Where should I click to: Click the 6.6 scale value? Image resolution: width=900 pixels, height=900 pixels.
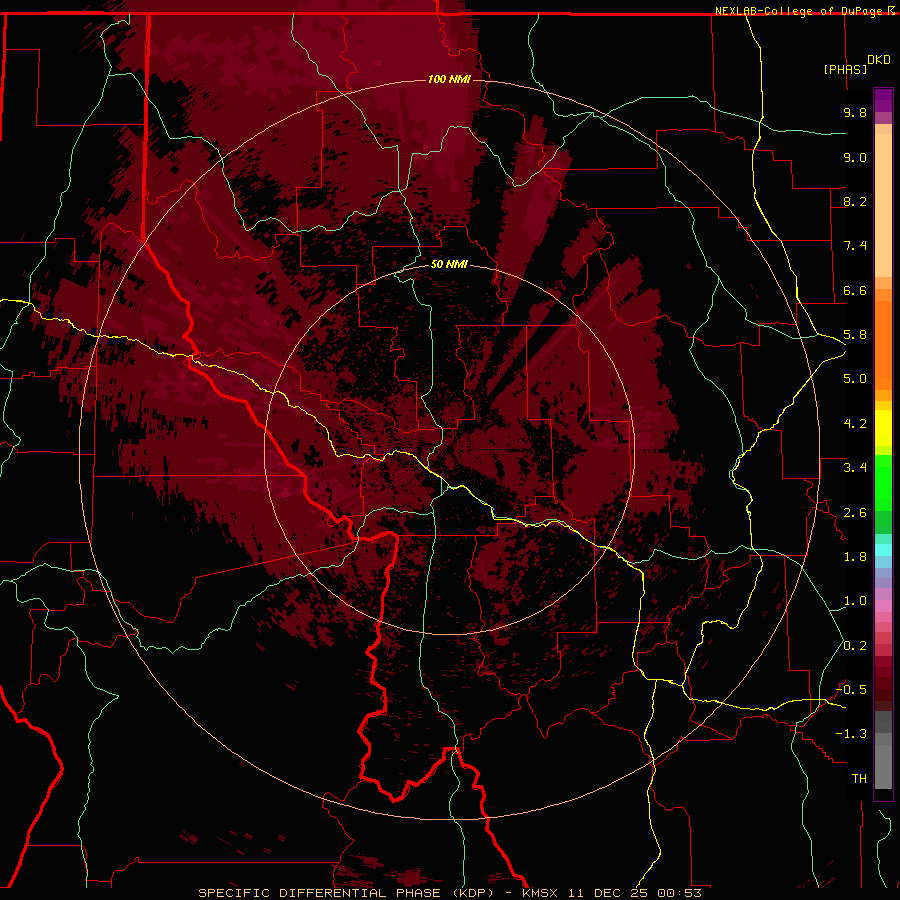pyautogui.click(x=855, y=290)
